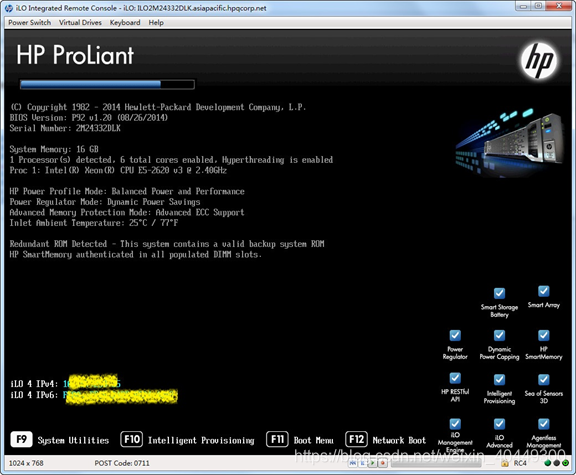Click the HP icon in the title bar
The width and height of the screenshot is (576, 475).
pos(9,8)
